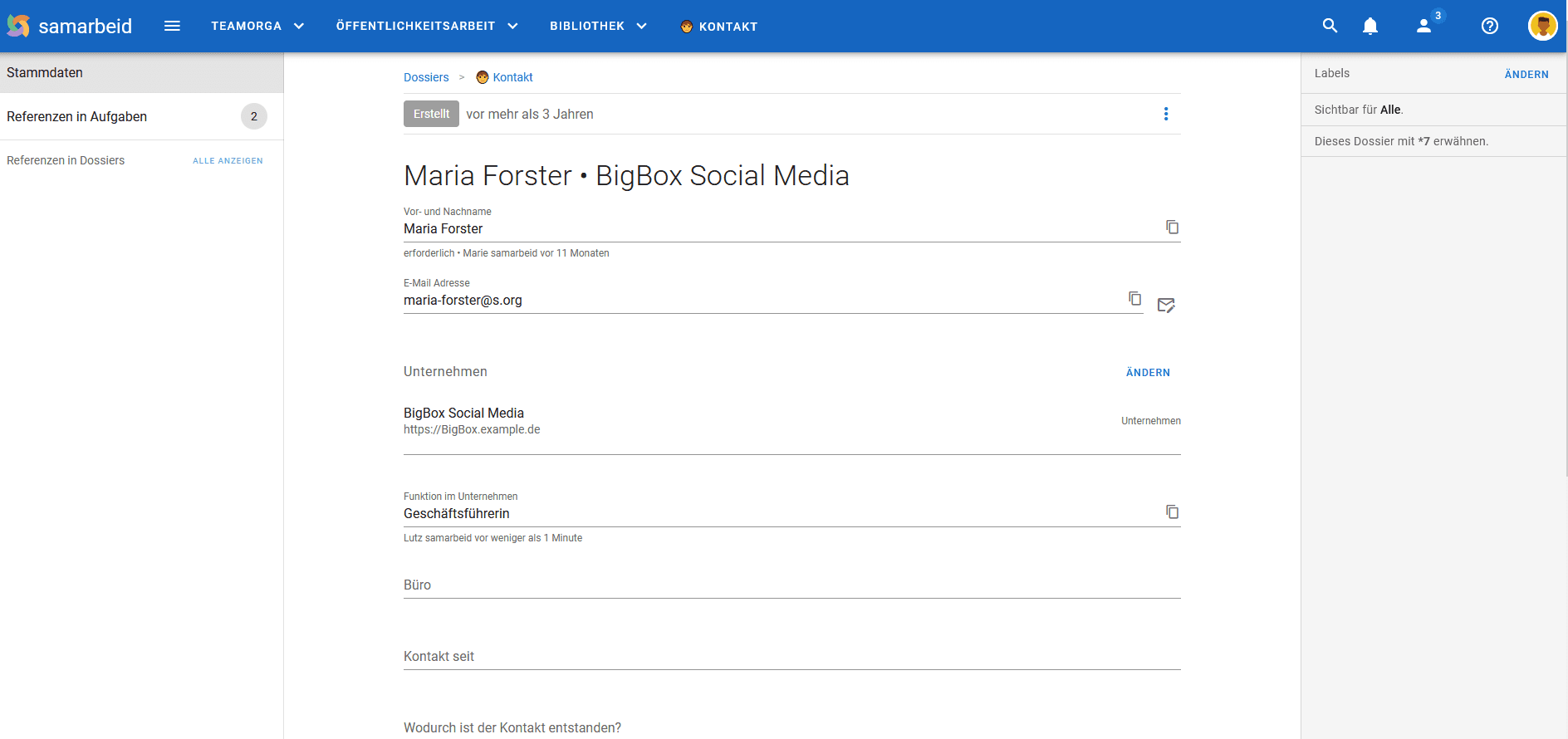Click the user profile avatar
The image size is (1568, 739).
pos(1542,26)
